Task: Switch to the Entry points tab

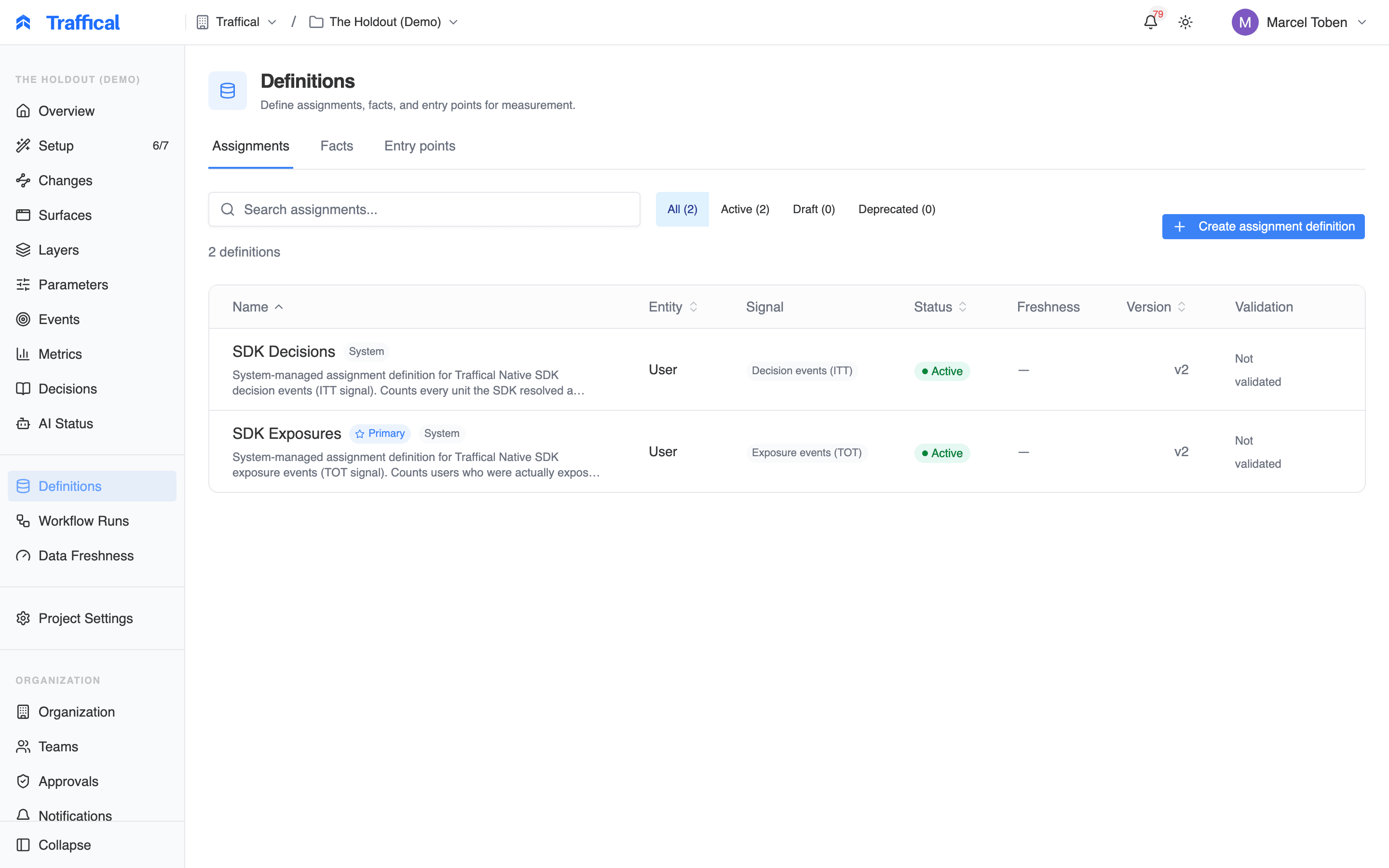Action: pyautogui.click(x=420, y=146)
